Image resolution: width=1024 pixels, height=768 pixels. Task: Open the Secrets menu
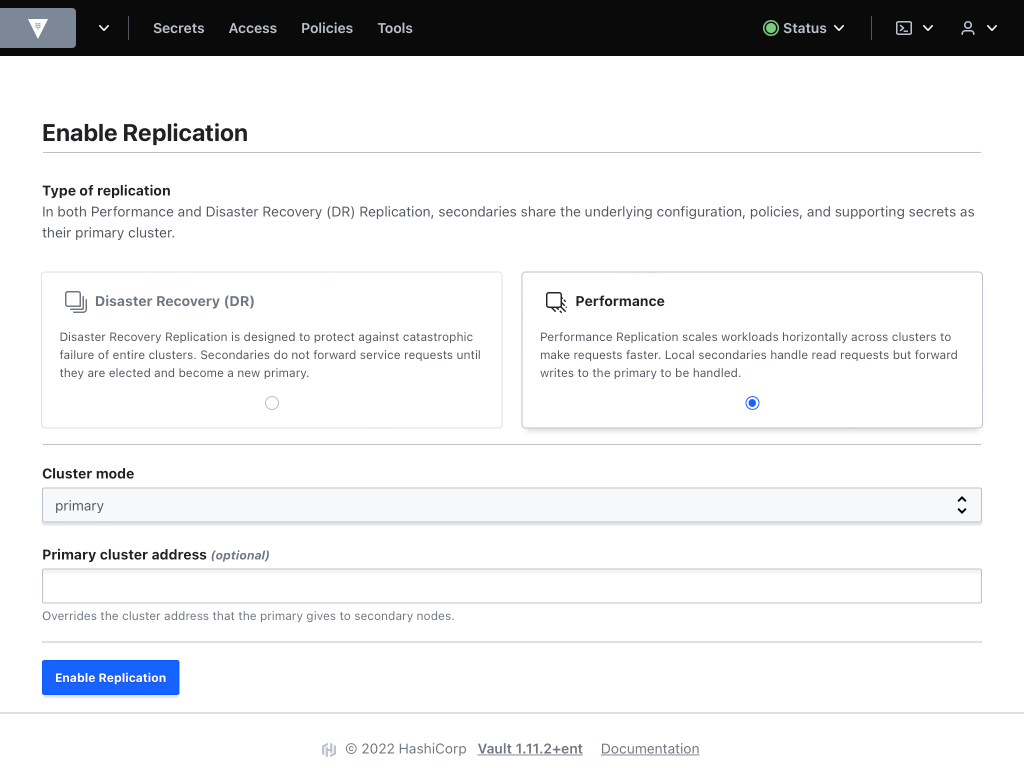[178, 28]
